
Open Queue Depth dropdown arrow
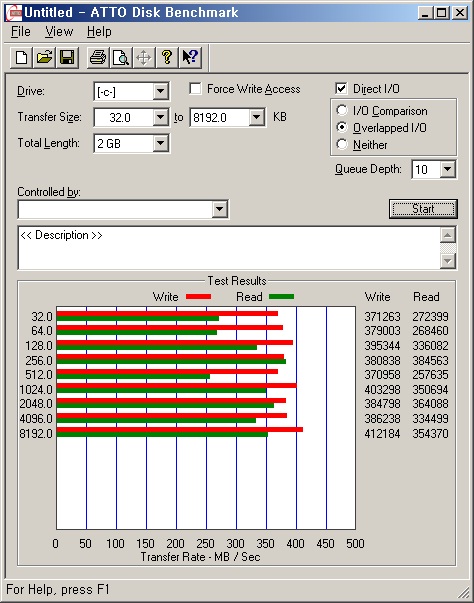click(x=448, y=169)
